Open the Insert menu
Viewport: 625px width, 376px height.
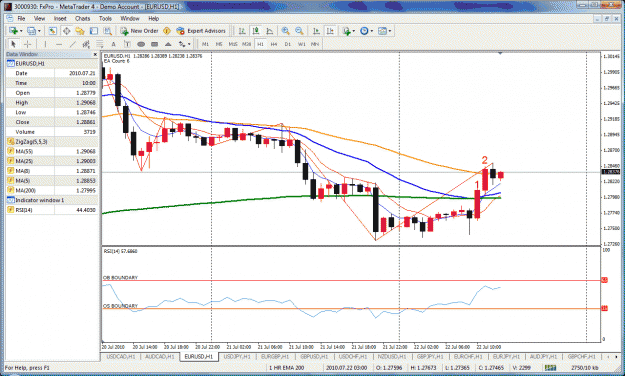[60, 18]
